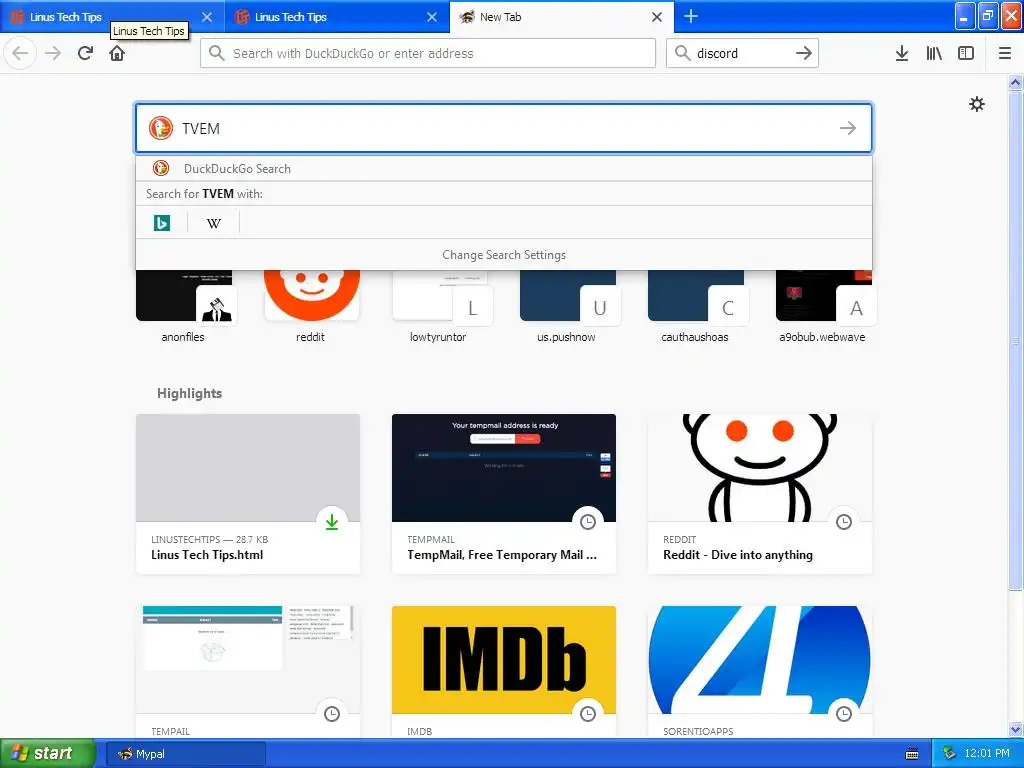
Task: Search TVEM with Wikipedia icon
Action: click(214, 223)
